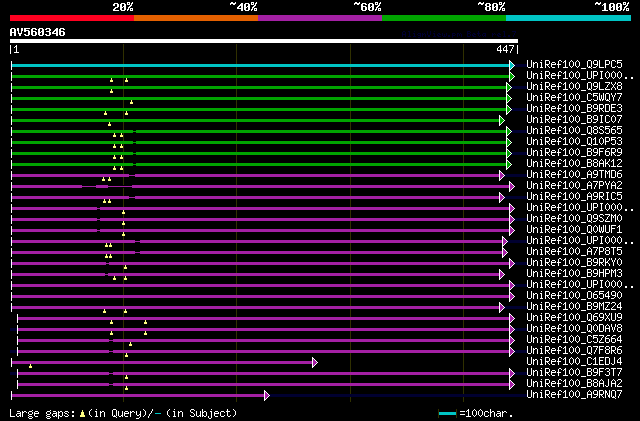This screenshot has width=640, height=421.
Task: Click the cyan UniRef100_Q9LPC5 alignment bar
Action: tap(260, 65)
